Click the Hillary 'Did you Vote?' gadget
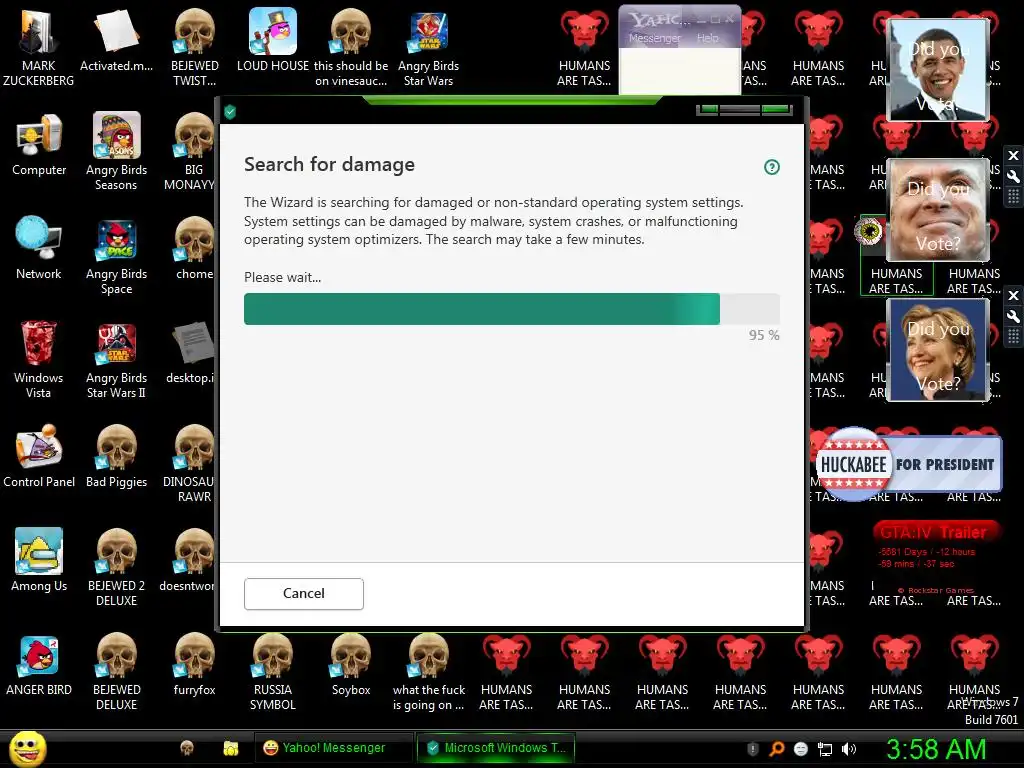Image resolution: width=1024 pixels, height=768 pixels. [938, 350]
